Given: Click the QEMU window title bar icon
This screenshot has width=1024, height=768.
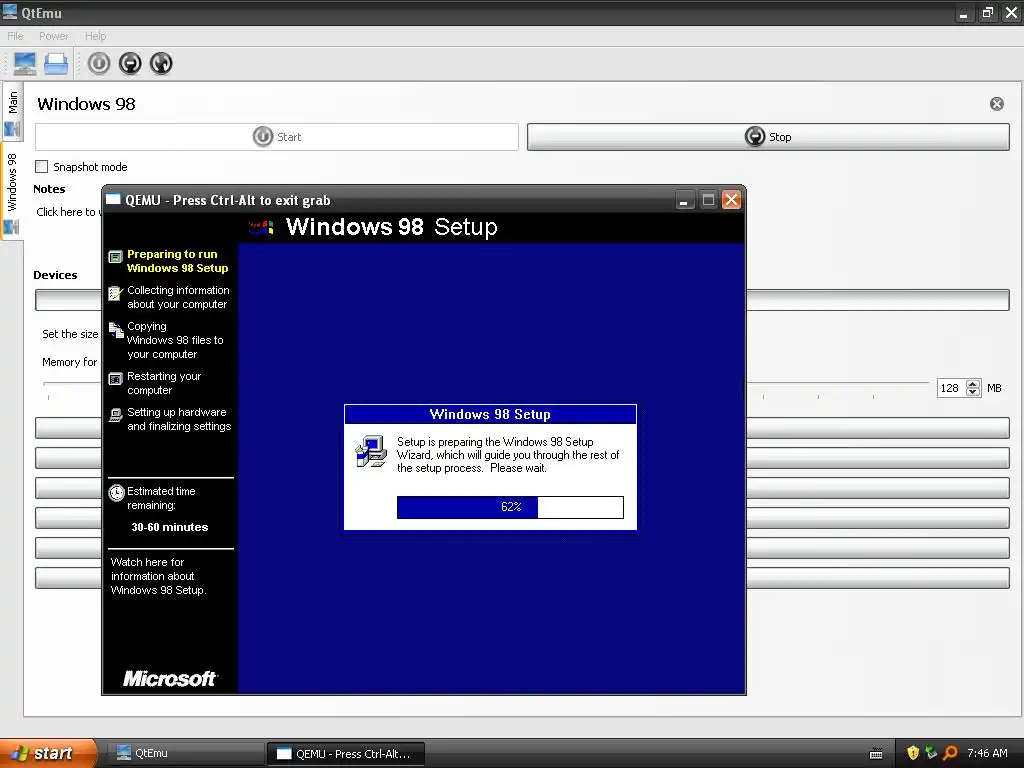Looking at the screenshot, I should click(113, 200).
